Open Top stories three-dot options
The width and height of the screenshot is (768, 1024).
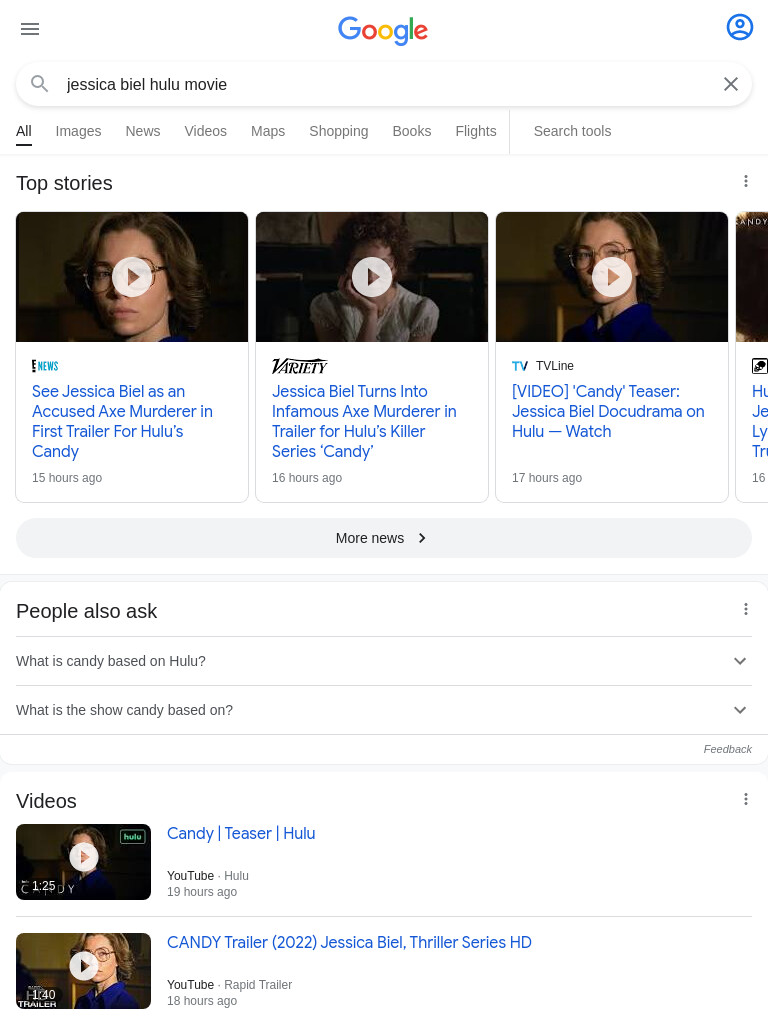pyautogui.click(x=745, y=181)
